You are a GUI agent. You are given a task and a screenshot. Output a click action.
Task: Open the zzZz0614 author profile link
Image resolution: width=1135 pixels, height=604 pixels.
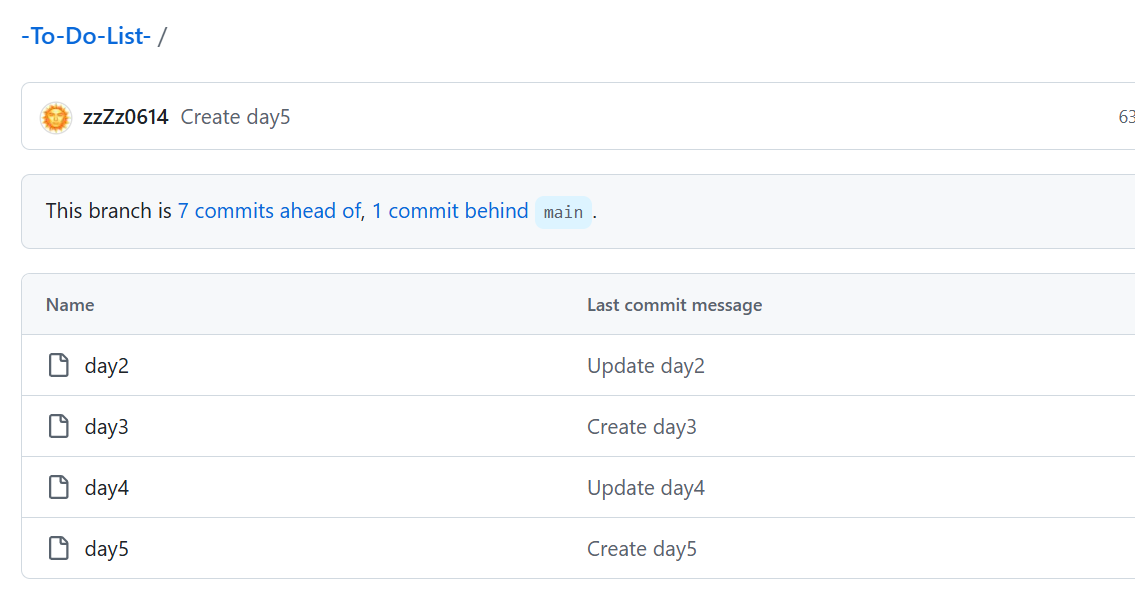(126, 117)
